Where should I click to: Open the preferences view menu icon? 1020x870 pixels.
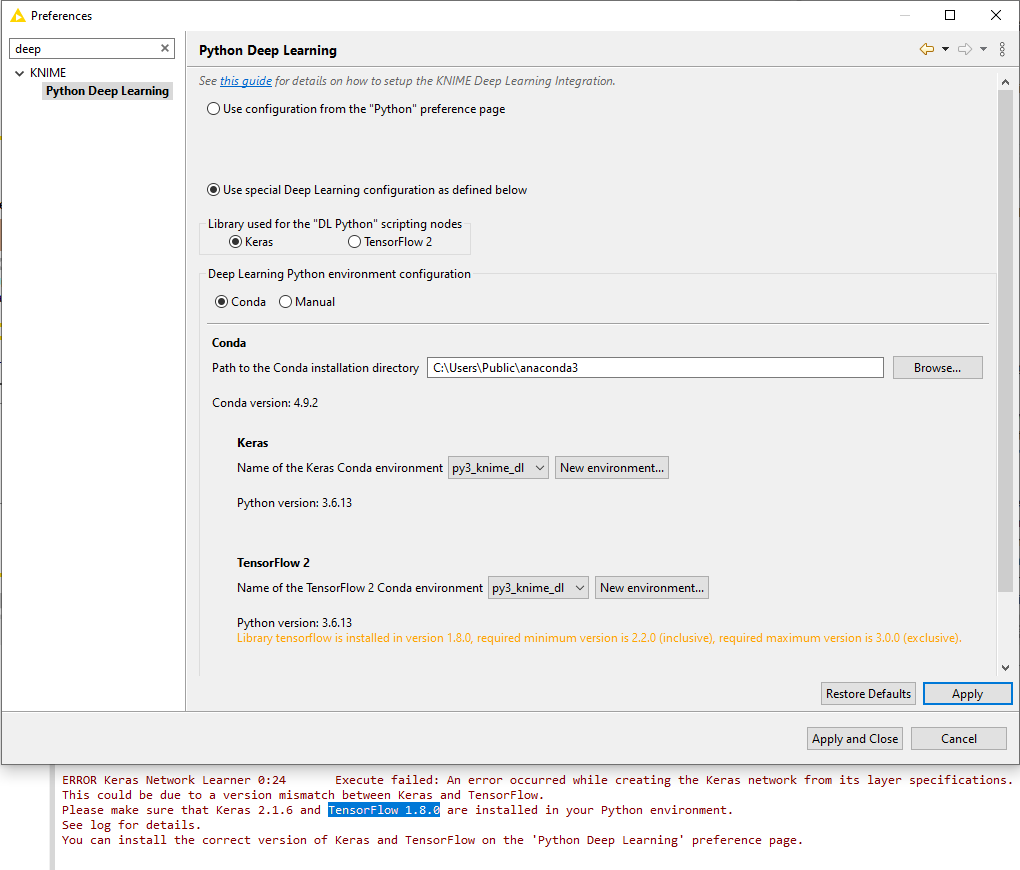click(x=1002, y=49)
